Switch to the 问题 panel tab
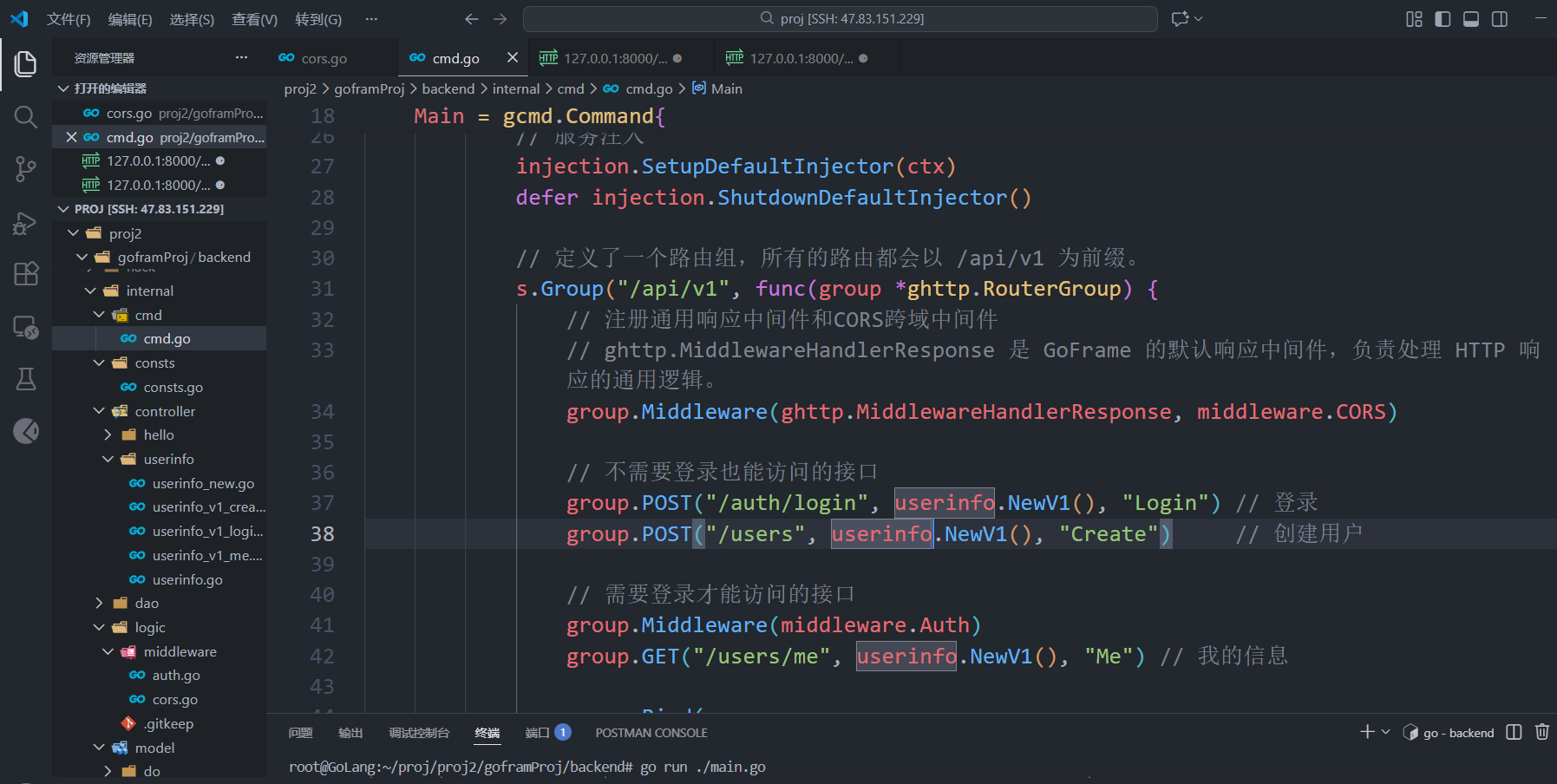The image size is (1557, 784). click(x=300, y=733)
